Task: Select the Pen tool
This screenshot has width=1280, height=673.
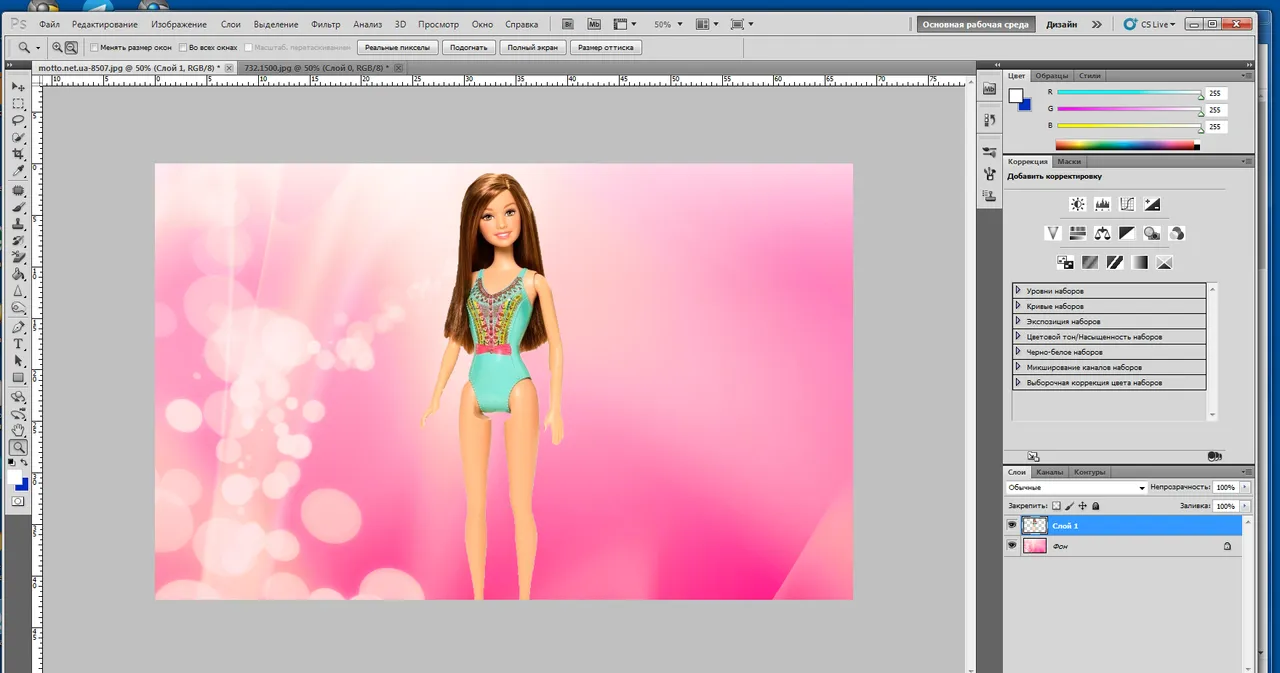Action: (18, 327)
